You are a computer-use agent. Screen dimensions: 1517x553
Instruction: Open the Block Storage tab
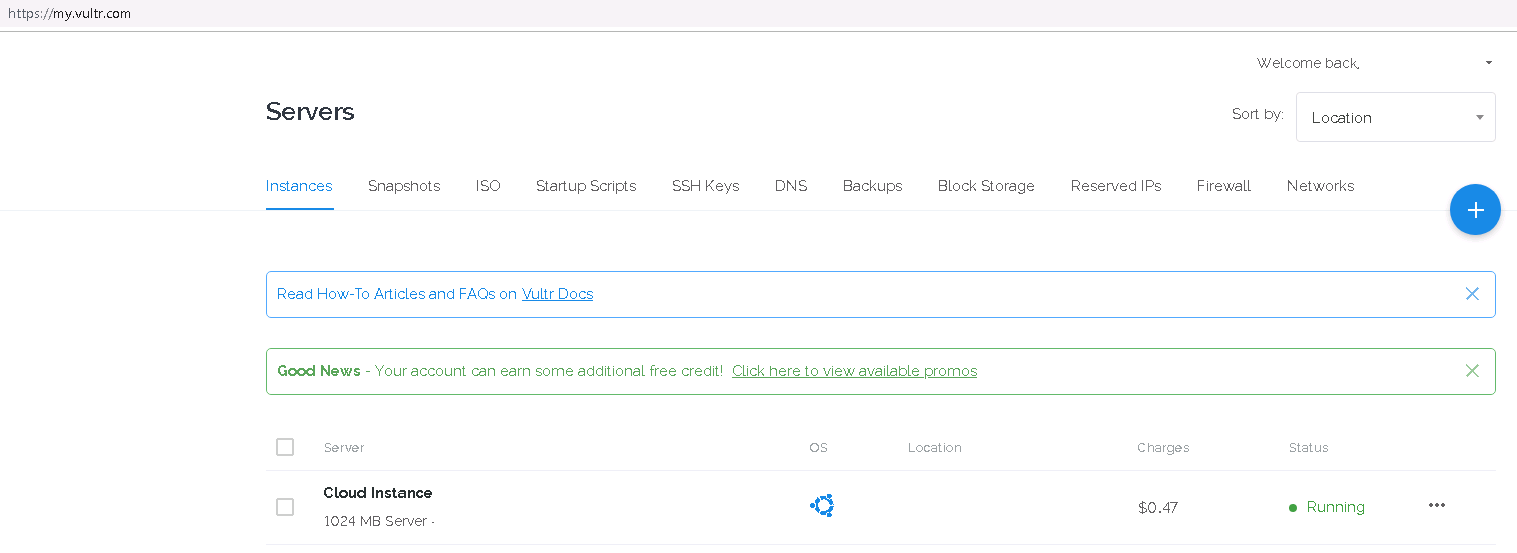pos(986,186)
